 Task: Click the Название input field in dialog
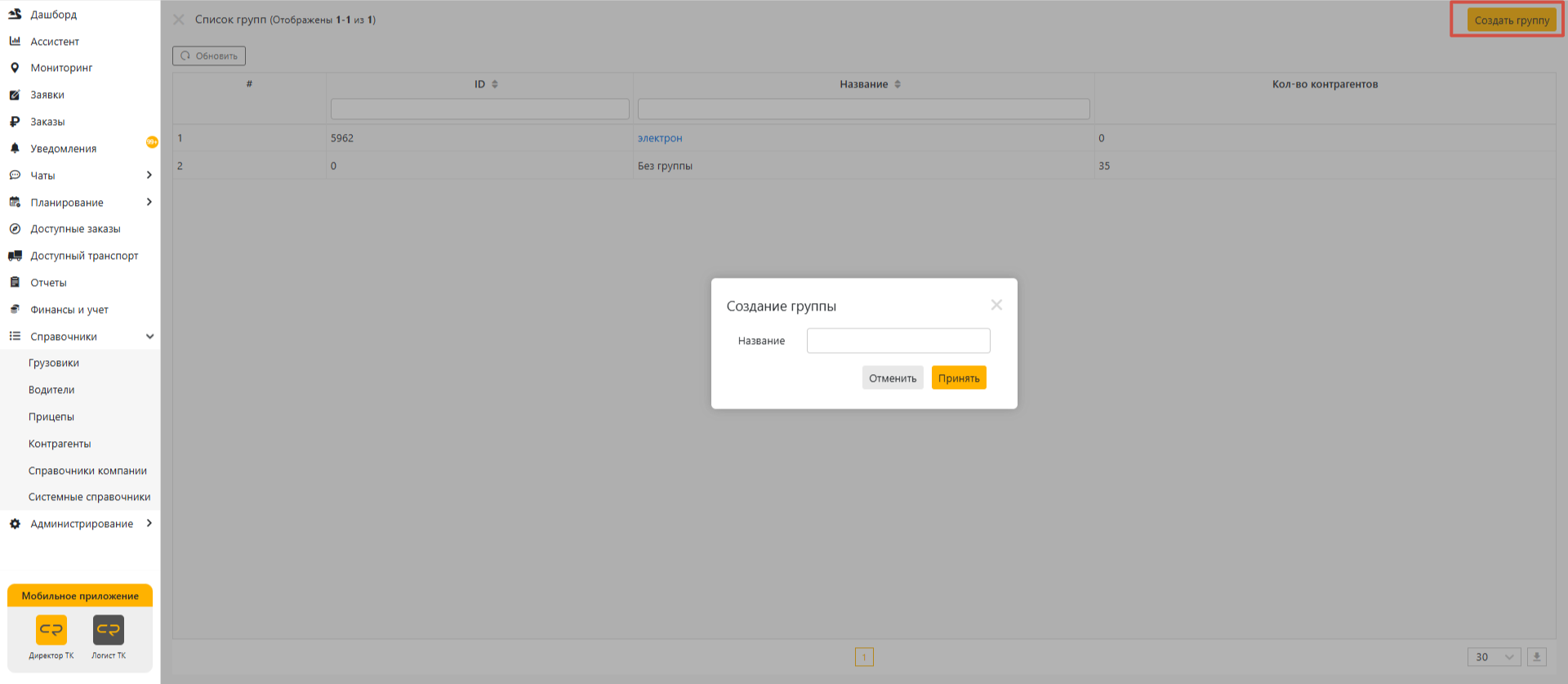898,341
